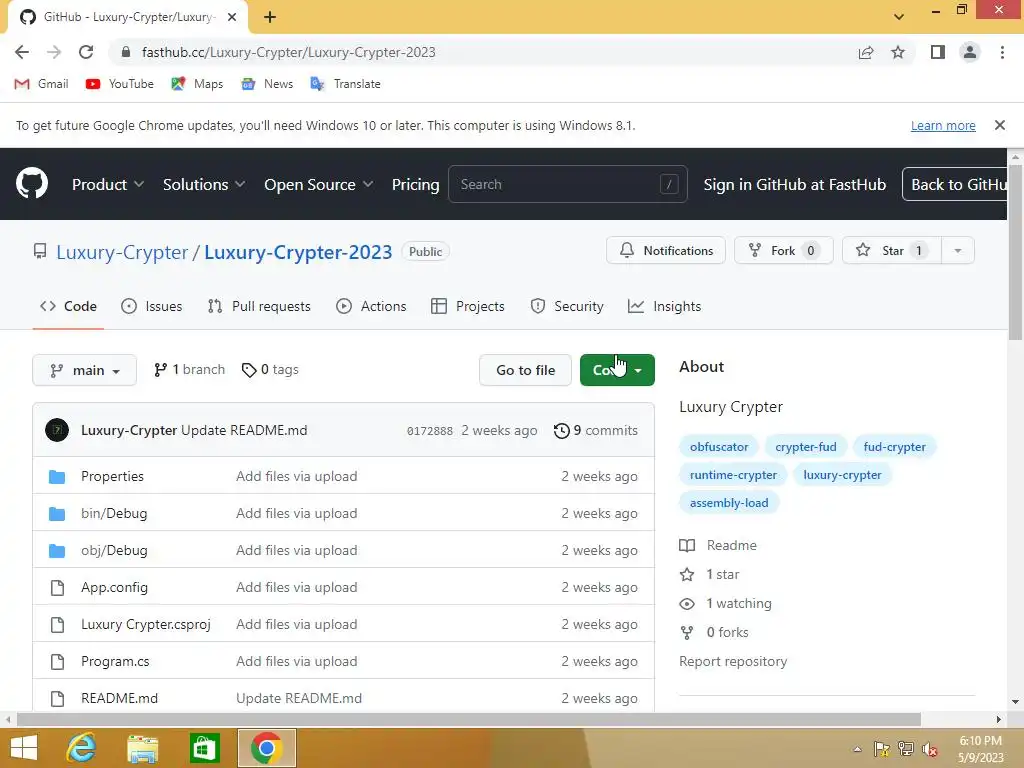Click the GitHub octocat logo

point(31,184)
